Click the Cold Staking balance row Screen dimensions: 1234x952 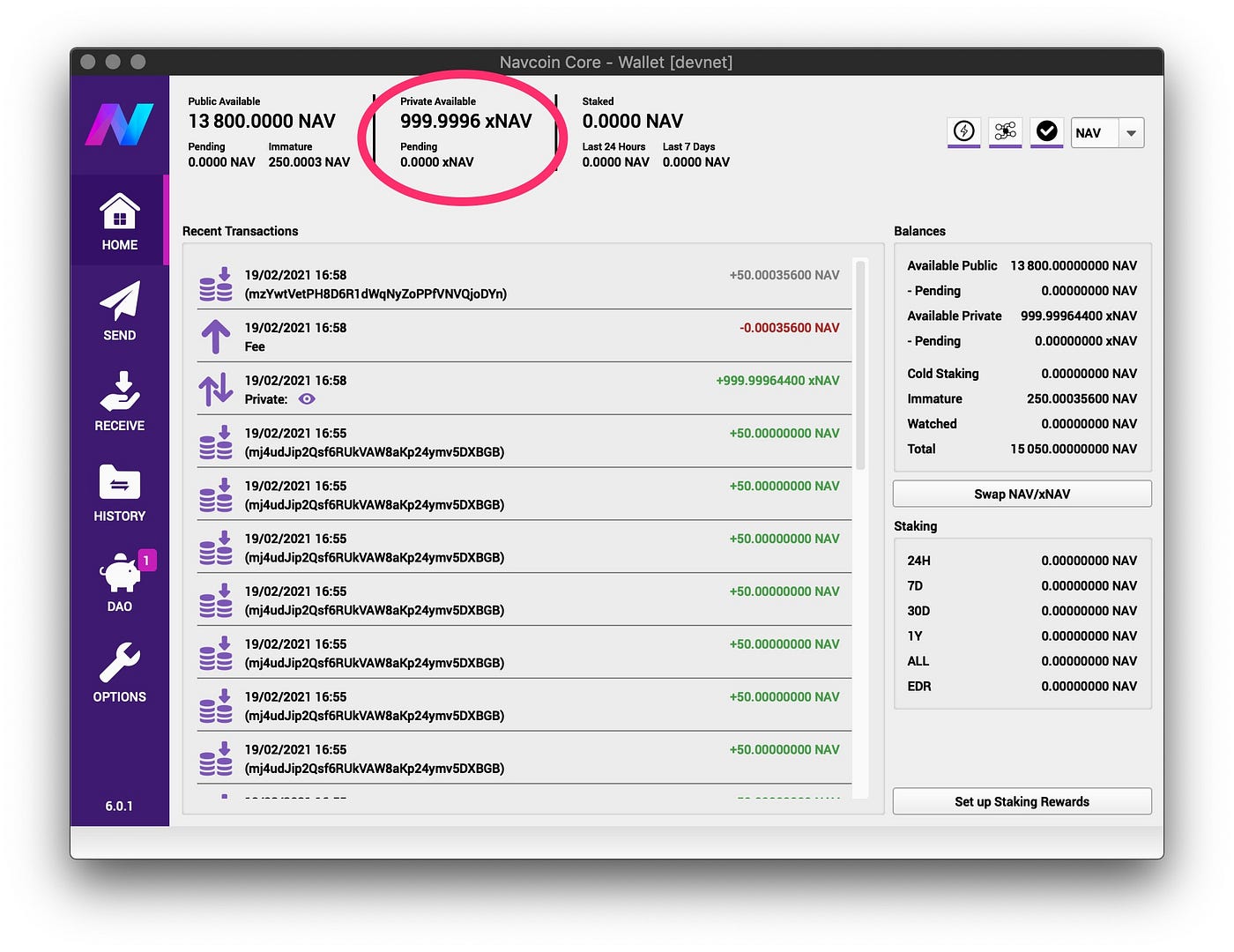(x=1022, y=374)
